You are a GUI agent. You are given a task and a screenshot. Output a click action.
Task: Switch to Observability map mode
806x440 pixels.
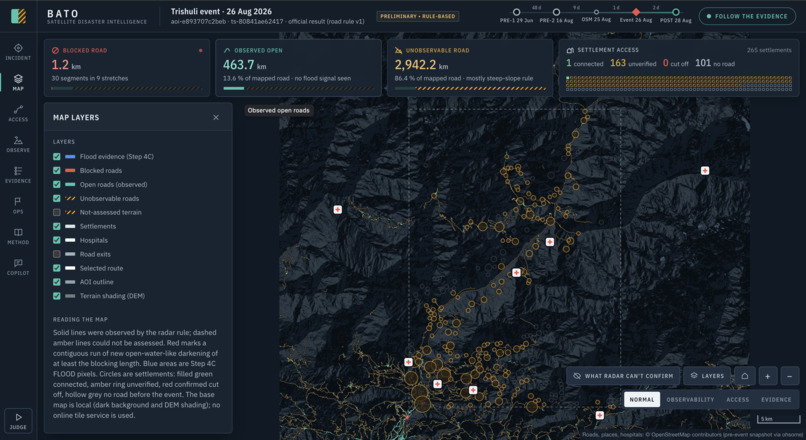pyautogui.click(x=690, y=399)
